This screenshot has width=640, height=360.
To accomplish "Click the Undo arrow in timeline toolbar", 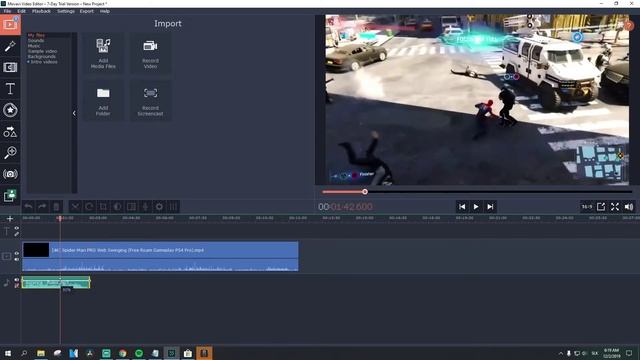I will coord(28,207).
